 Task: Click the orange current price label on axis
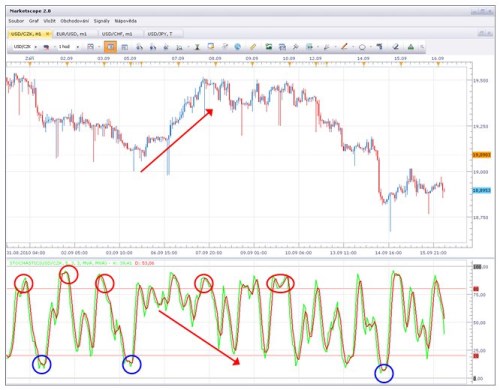pos(481,155)
